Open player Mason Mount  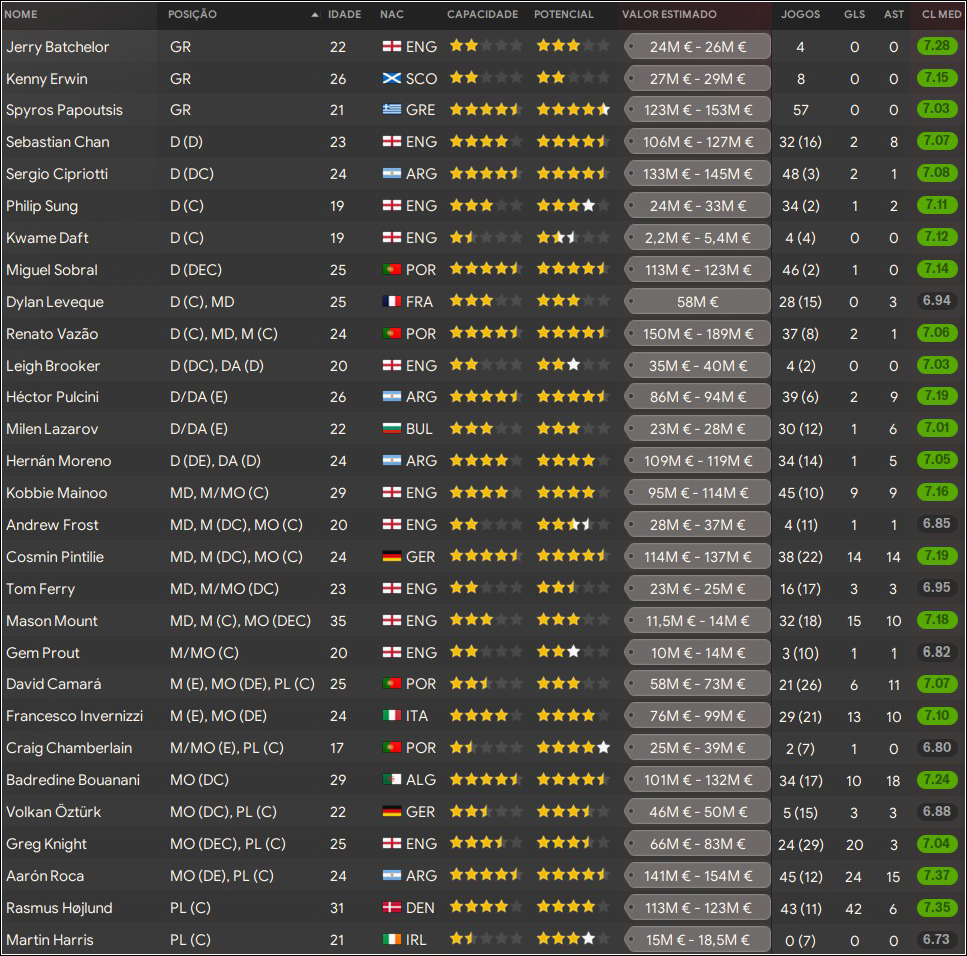52,621
